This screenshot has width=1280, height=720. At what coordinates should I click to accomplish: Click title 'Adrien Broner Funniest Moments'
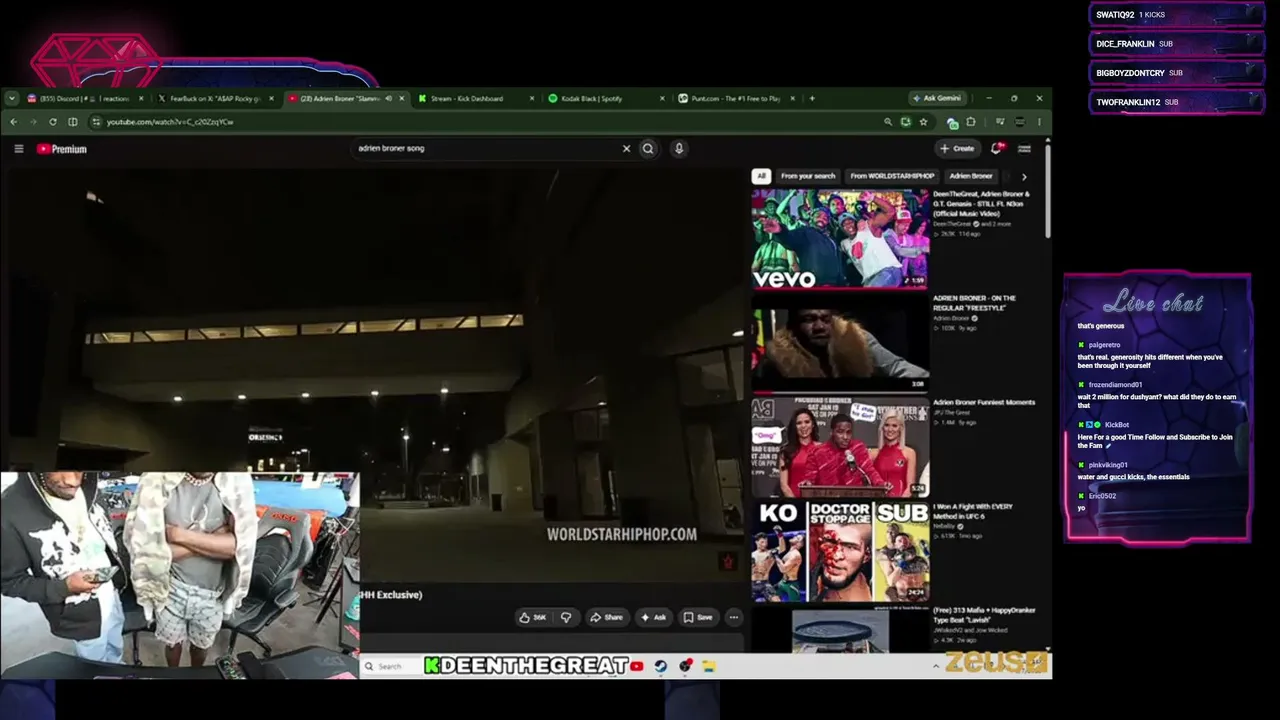click(984, 402)
